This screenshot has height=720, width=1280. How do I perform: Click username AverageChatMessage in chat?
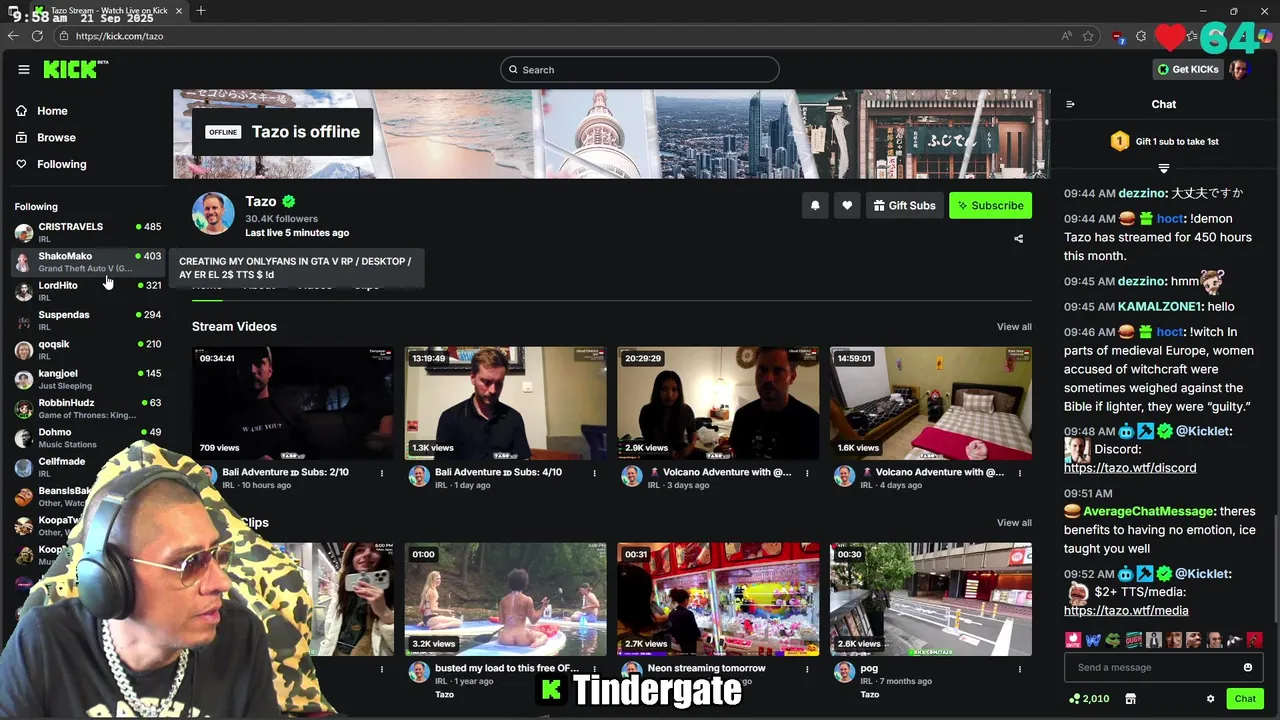coord(1149,511)
